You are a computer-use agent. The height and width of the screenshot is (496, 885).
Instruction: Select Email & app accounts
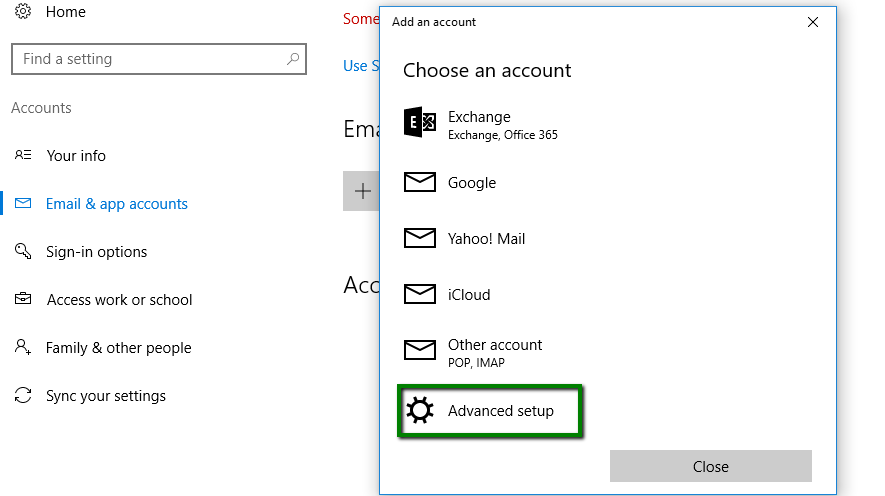pos(116,204)
